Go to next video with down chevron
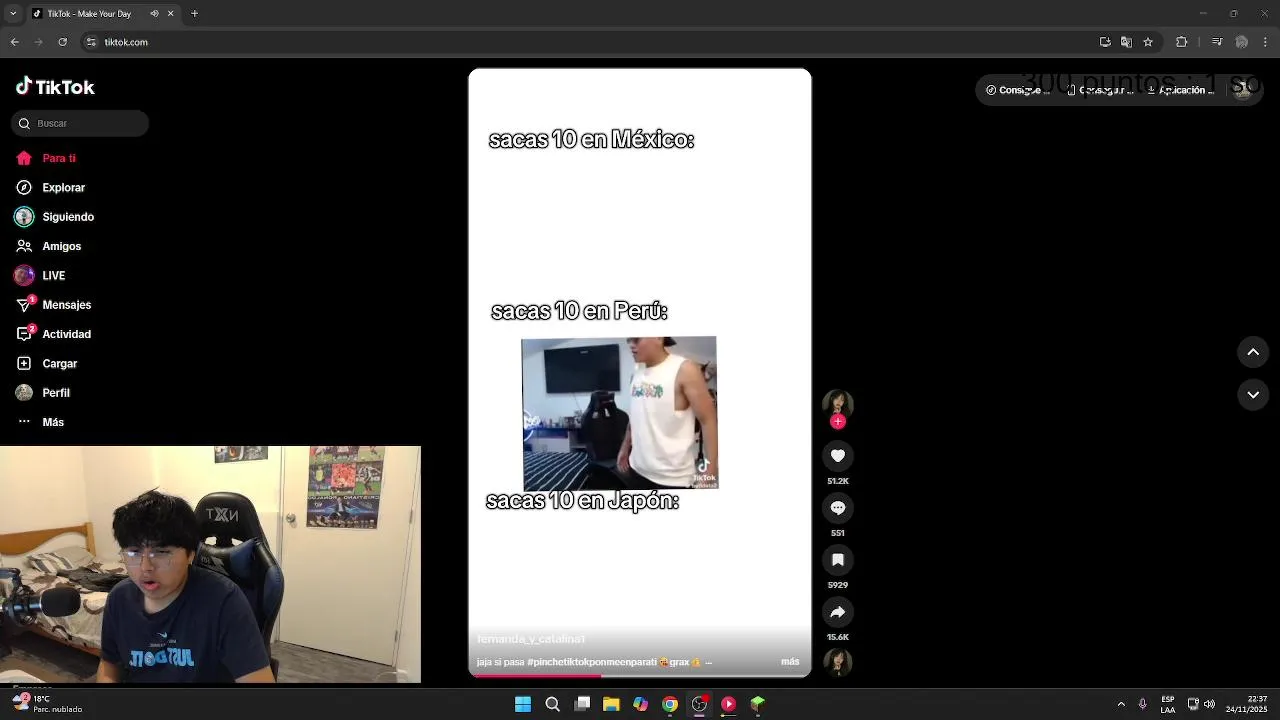 pyautogui.click(x=1253, y=395)
